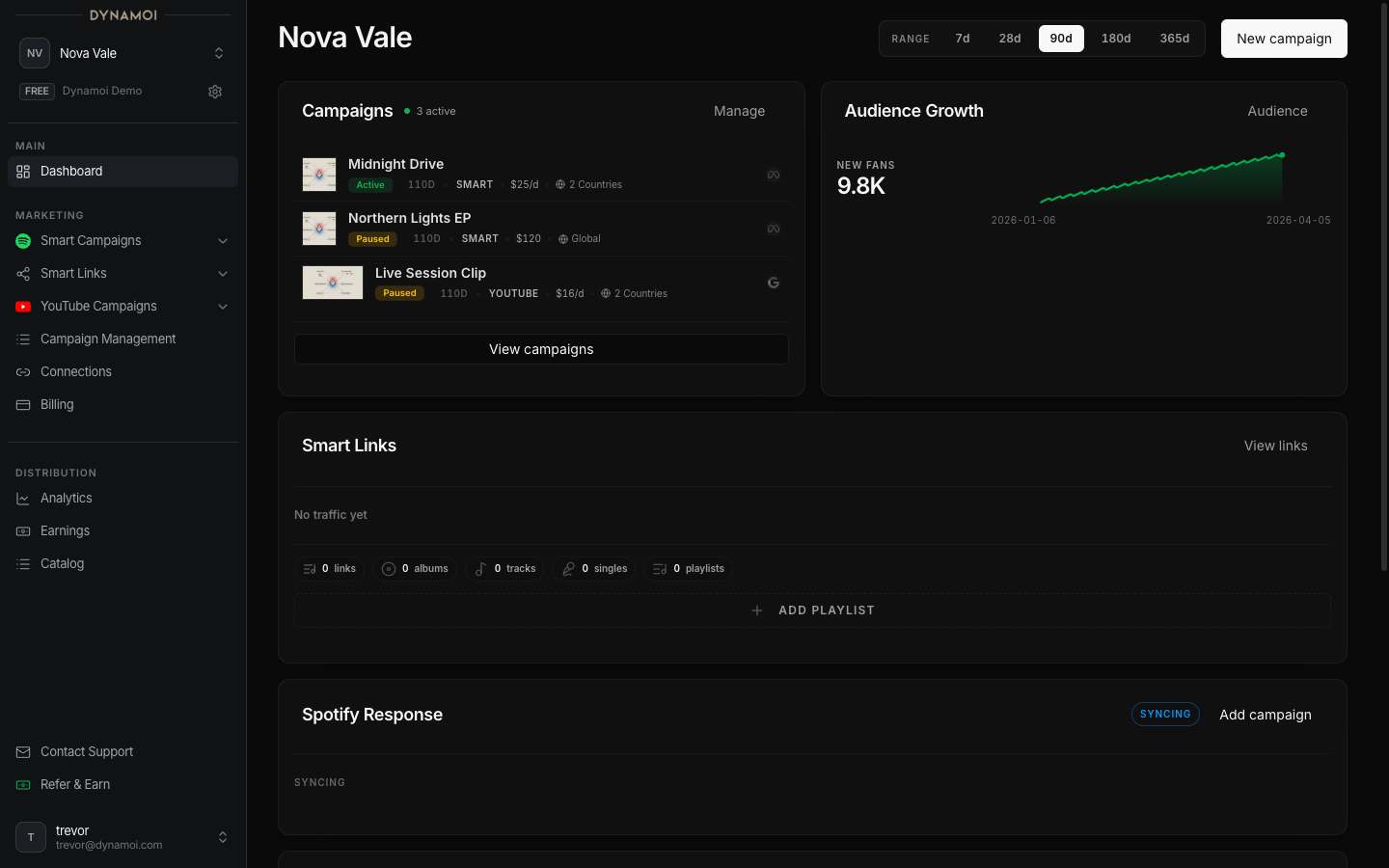The image size is (1389, 868).
Task: Click the Contact Support envelope icon
Action: tap(23, 752)
